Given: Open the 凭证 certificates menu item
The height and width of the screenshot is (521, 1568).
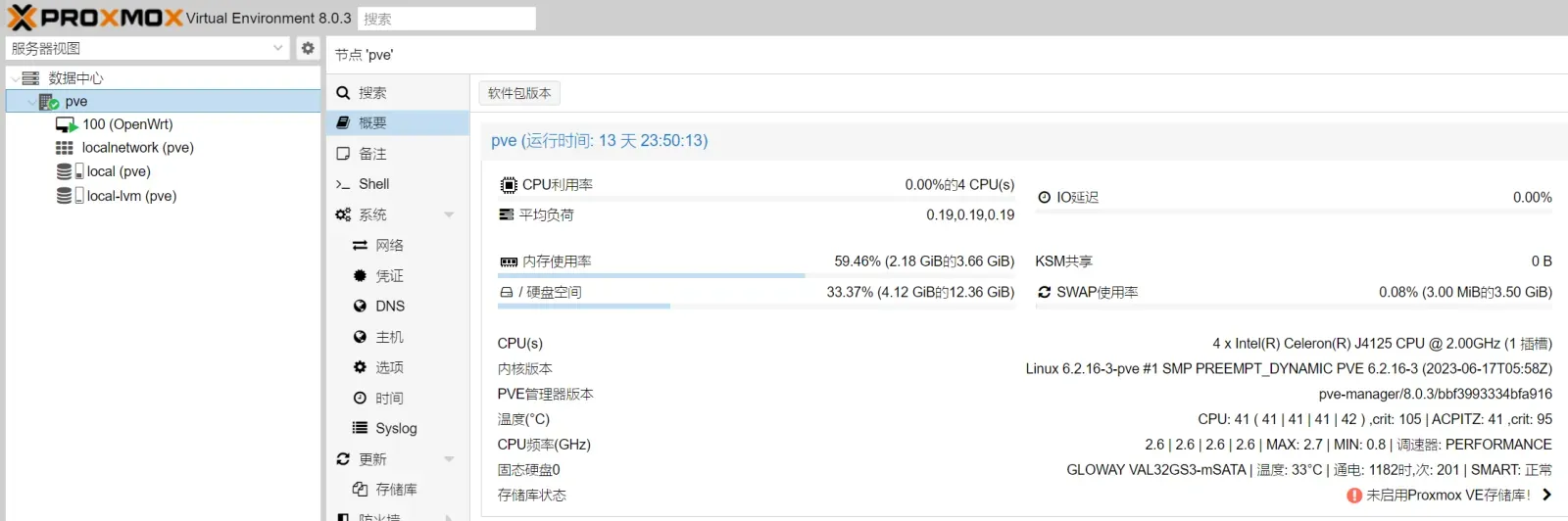Looking at the screenshot, I should pyautogui.click(x=397, y=276).
